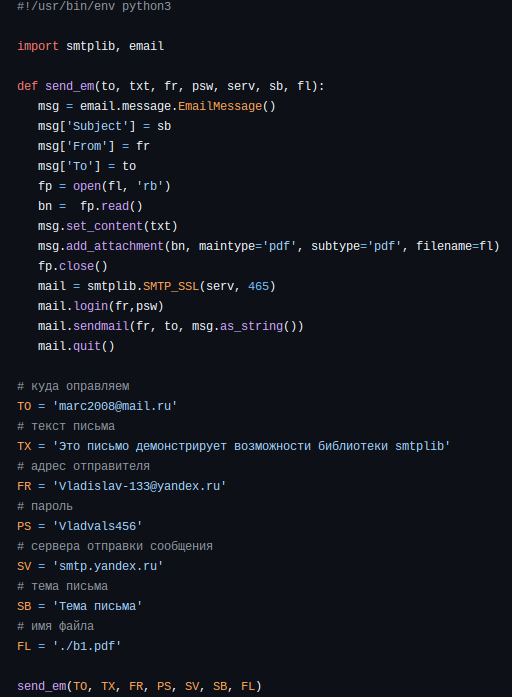Click the add_attachment method name
The height and width of the screenshot is (697, 512).
[x=115, y=246]
